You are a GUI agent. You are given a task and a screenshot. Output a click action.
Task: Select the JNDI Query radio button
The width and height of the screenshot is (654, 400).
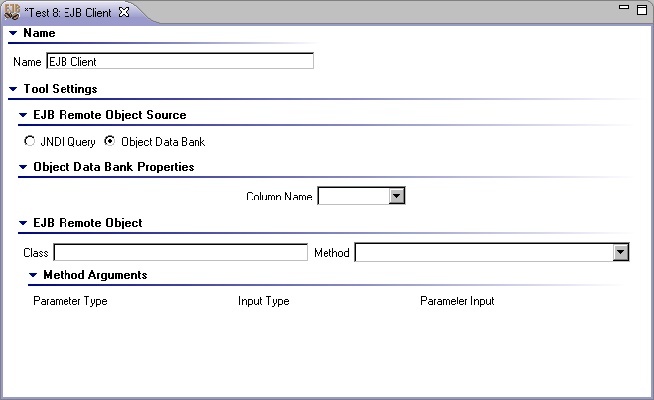[29, 141]
